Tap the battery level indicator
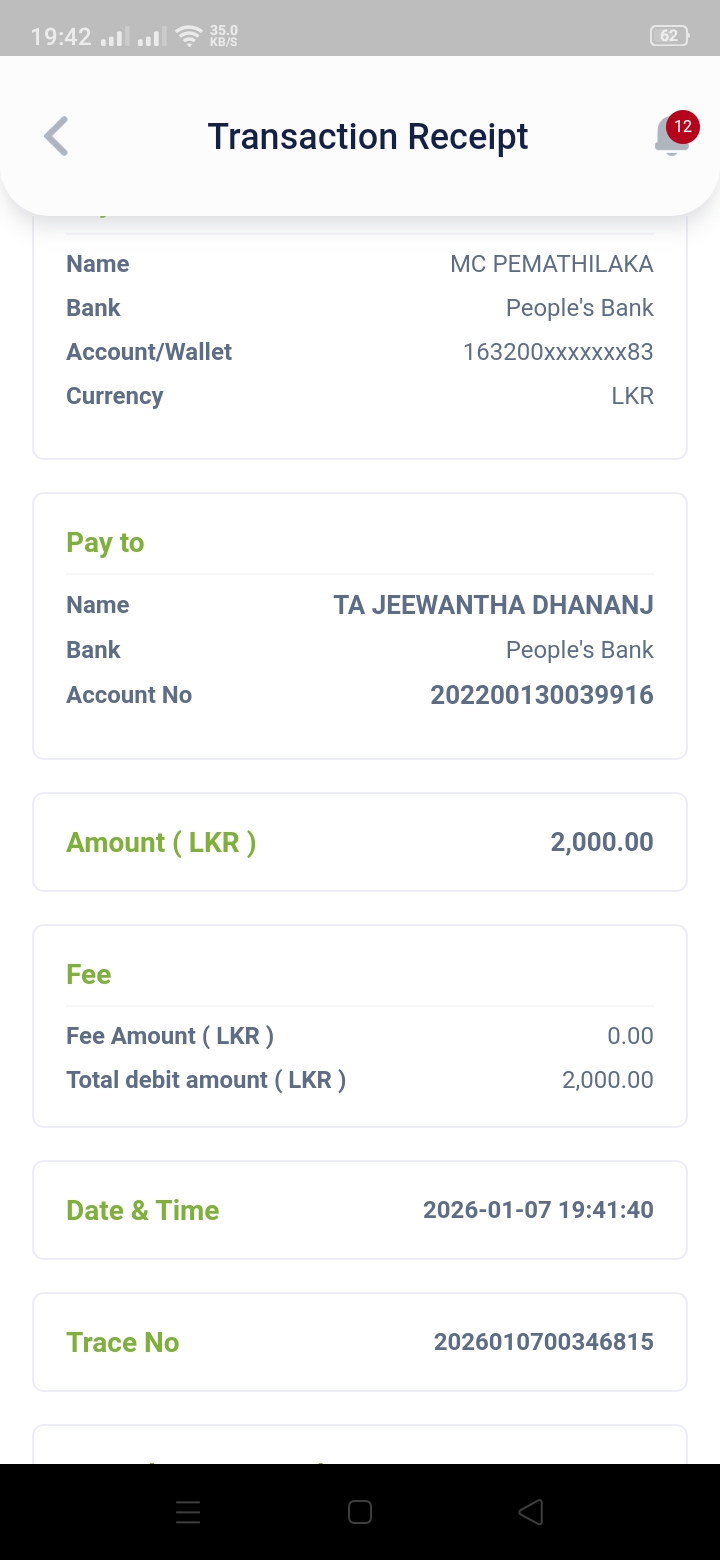Viewport: 720px width, 1560px height. [669, 36]
